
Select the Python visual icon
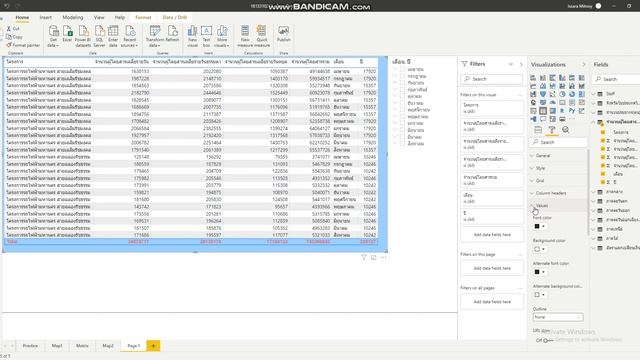(572, 111)
